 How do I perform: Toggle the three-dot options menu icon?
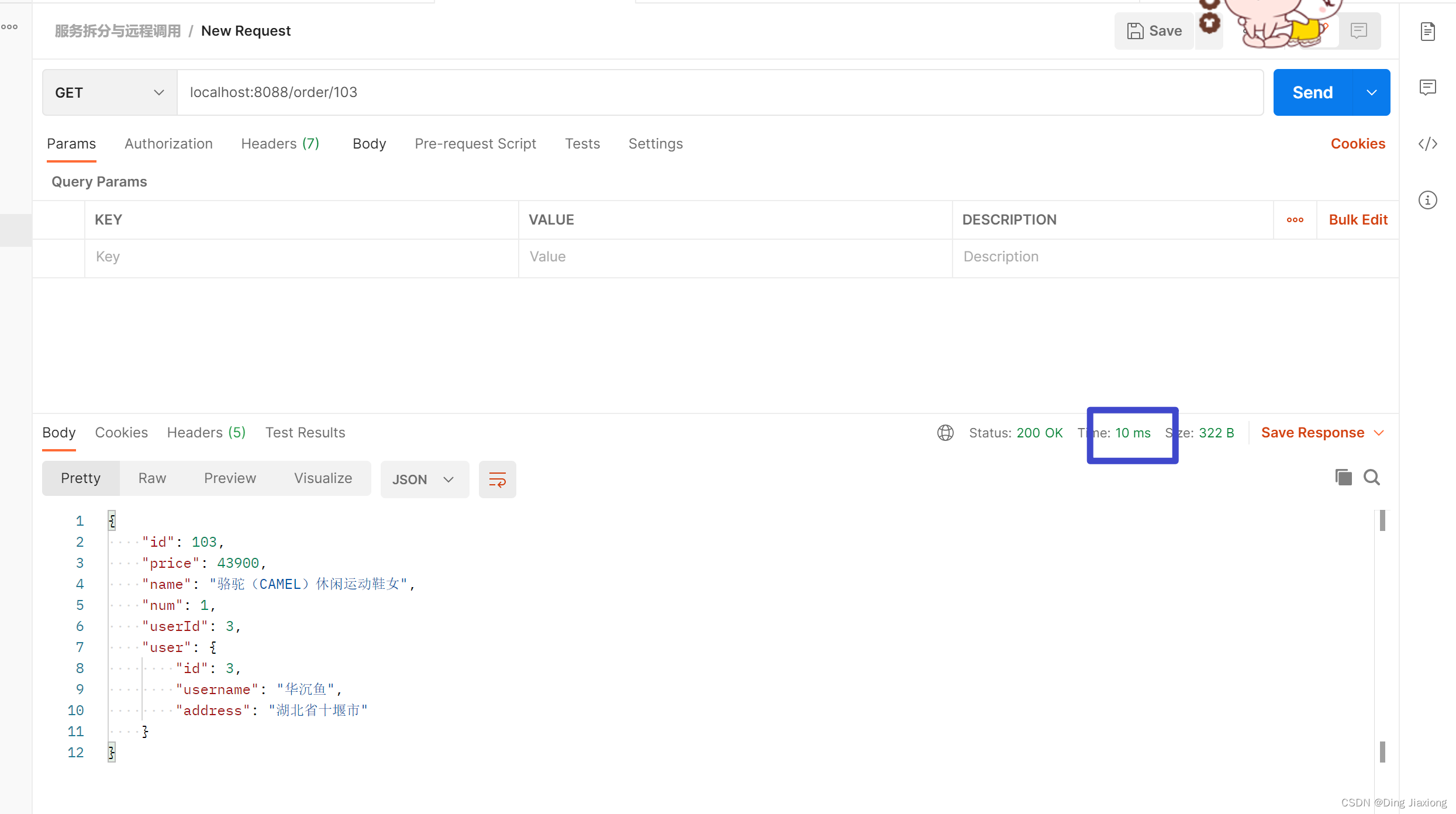click(1295, 219)
